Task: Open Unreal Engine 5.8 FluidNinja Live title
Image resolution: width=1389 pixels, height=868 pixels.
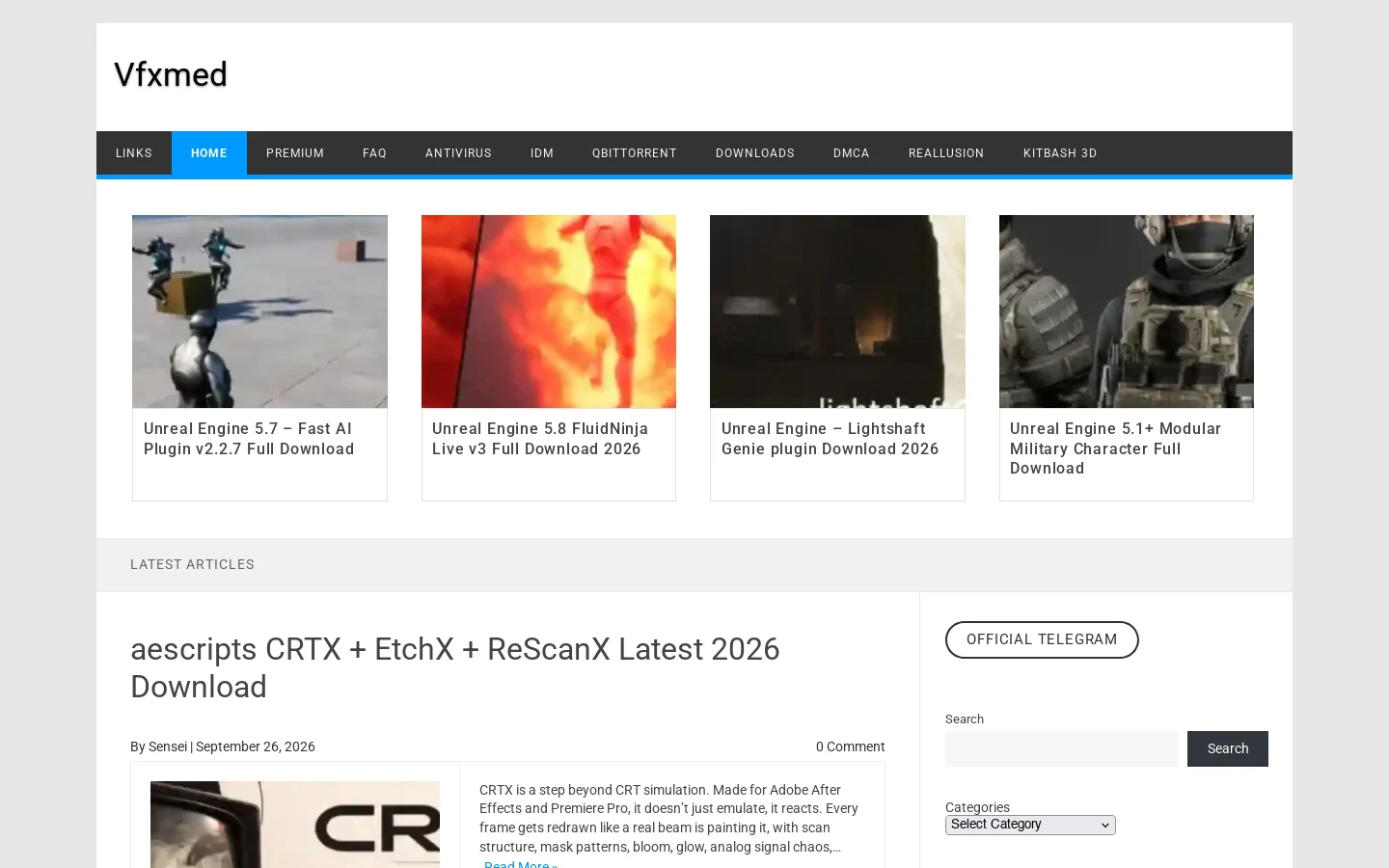Action: [540, 439]
